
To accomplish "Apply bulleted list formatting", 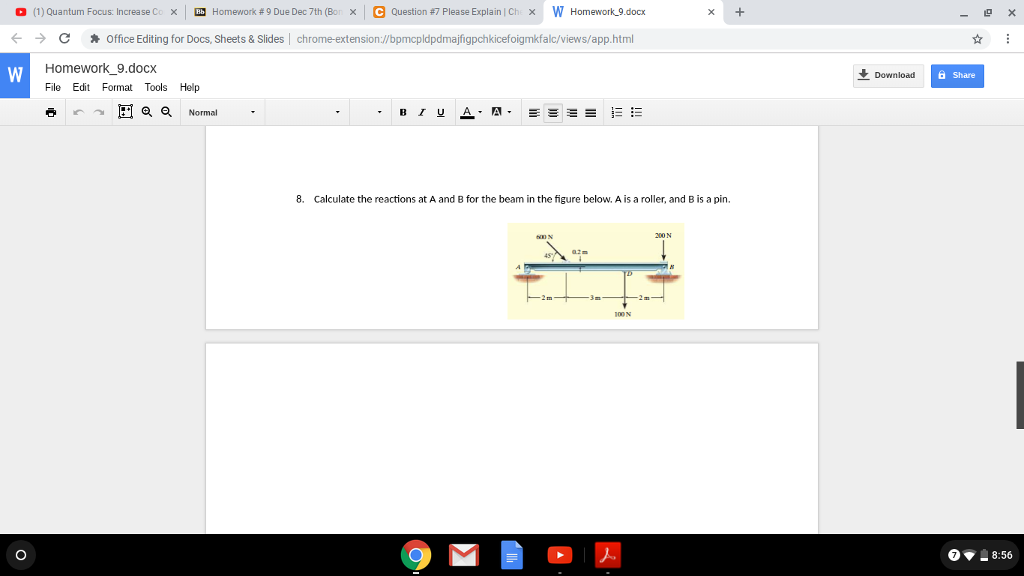I will click(x=636, y=111).
